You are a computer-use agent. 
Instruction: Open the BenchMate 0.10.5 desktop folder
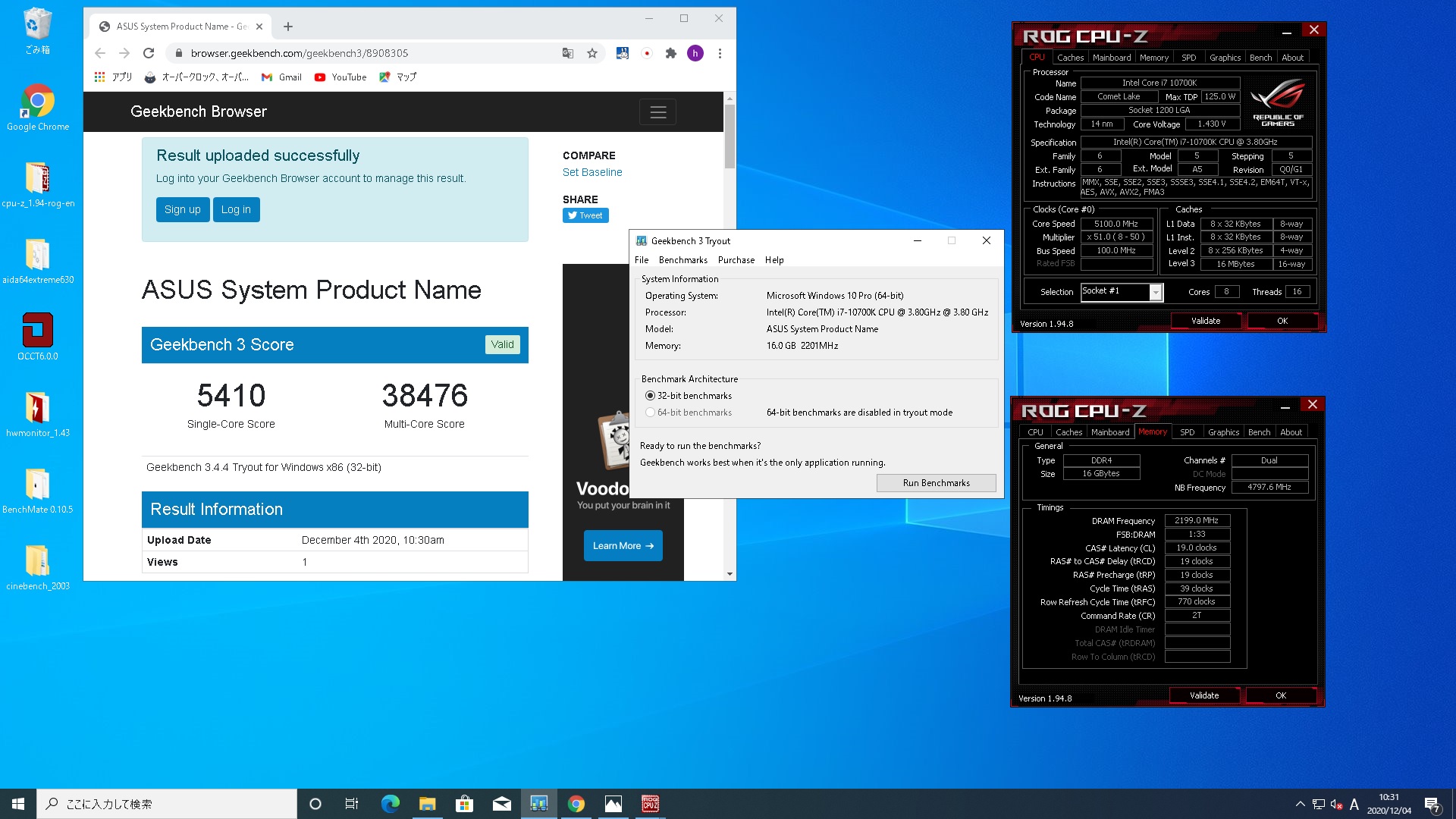(37, 491)
